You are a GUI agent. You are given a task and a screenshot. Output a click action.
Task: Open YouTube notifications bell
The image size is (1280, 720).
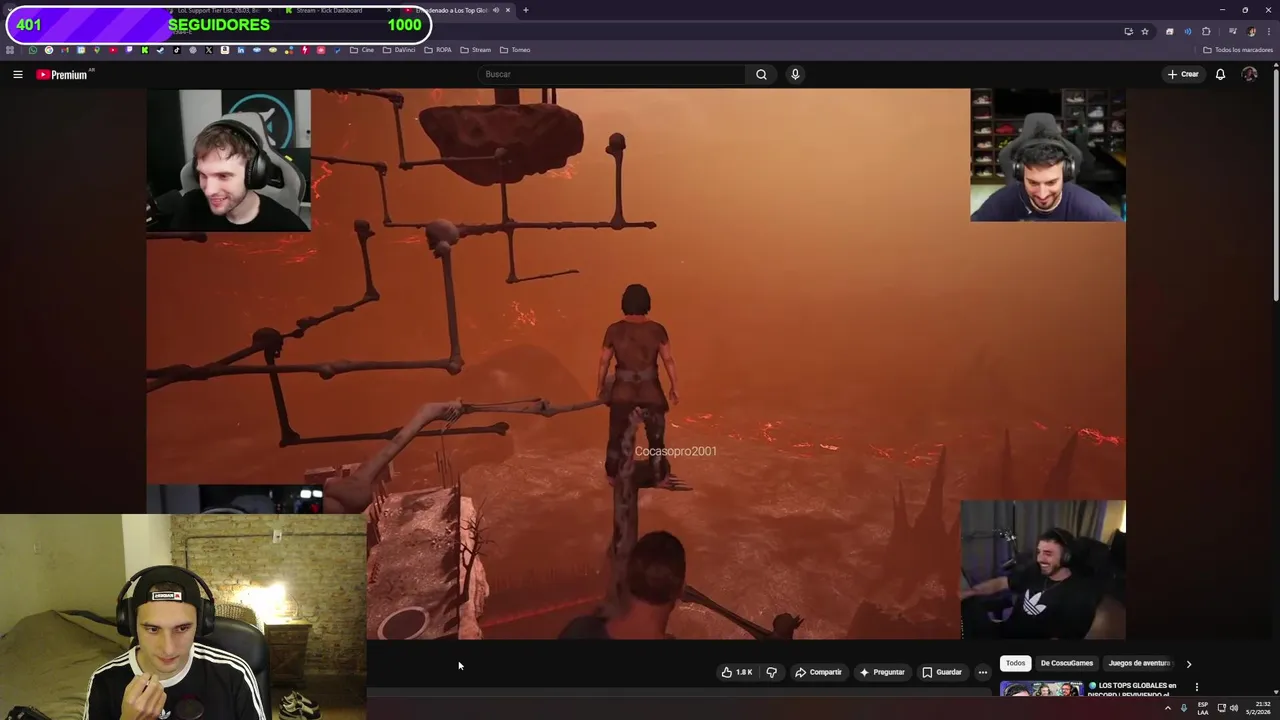[x=1220, y=74]
